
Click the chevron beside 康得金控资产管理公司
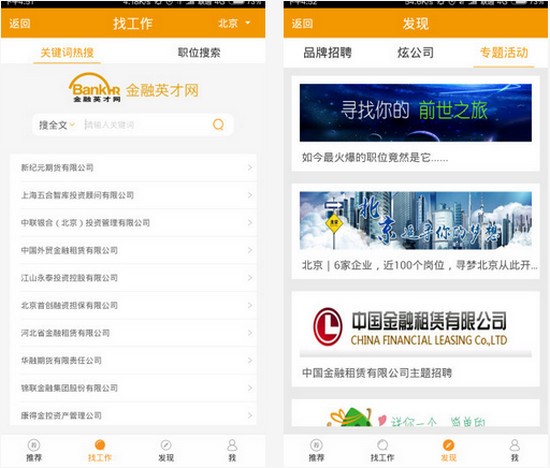[250, 415]
